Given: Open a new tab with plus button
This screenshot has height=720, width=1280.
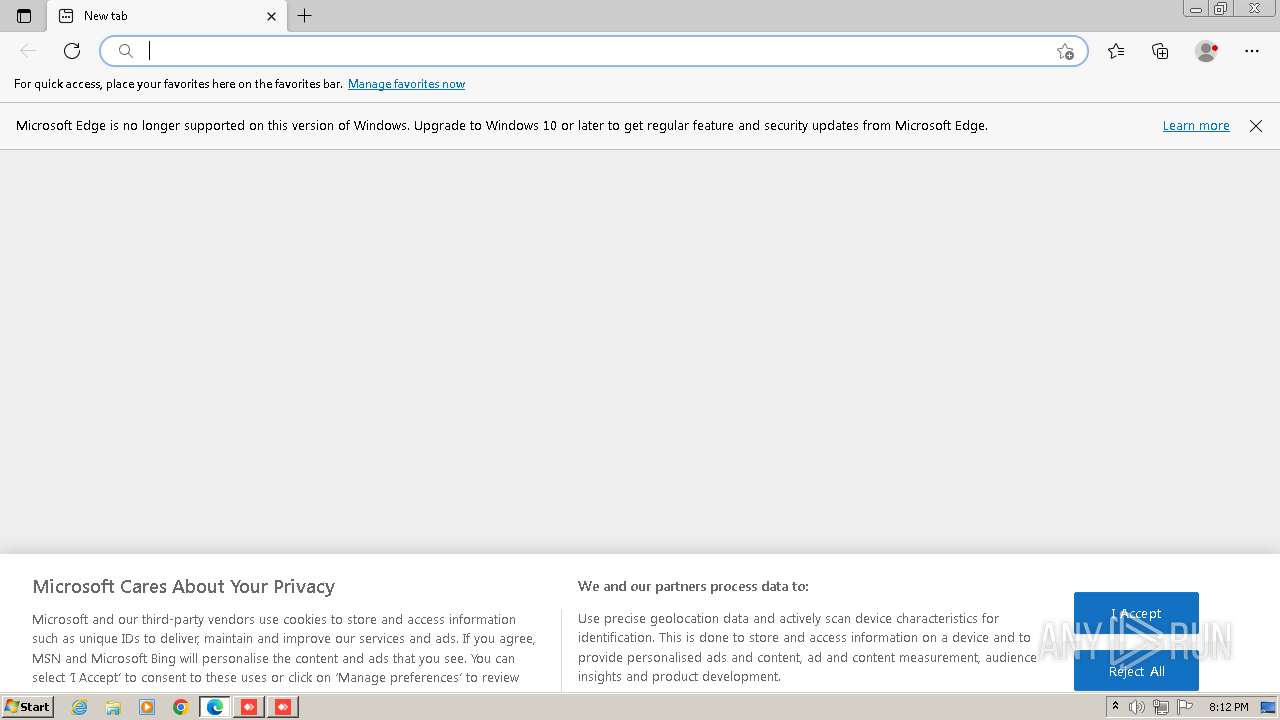Looking at the screenshot, I should (x=305, y=16).
